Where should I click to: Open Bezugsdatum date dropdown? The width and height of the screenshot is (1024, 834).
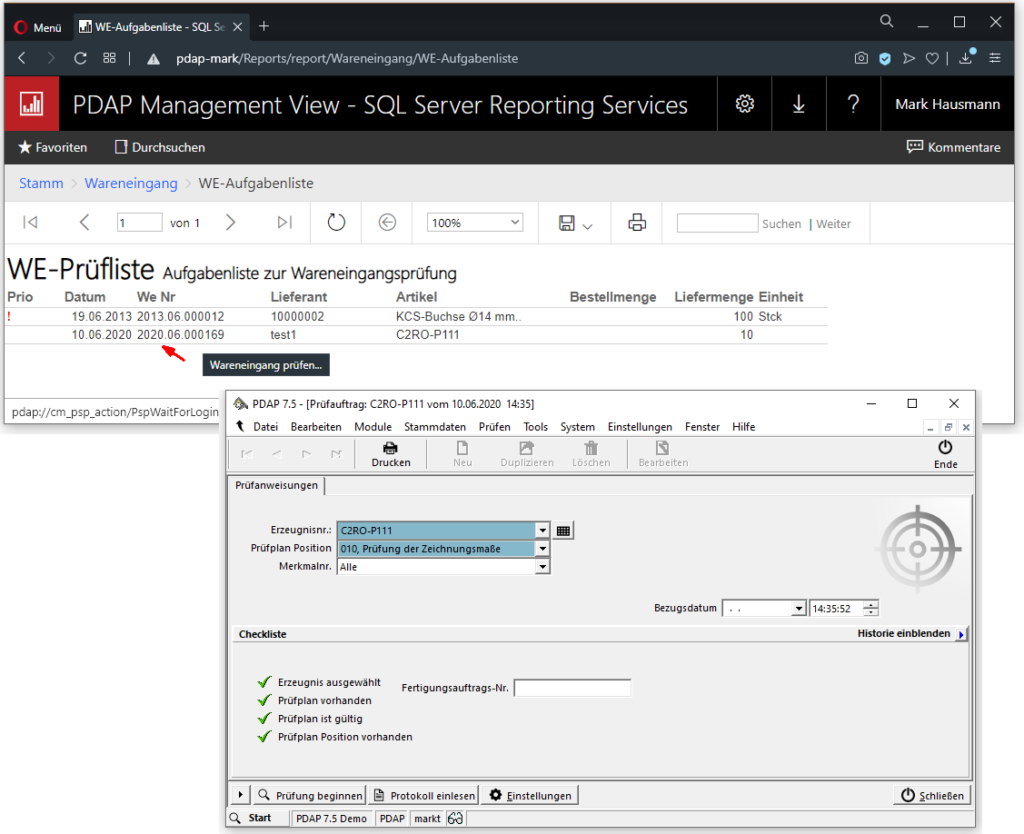798,609
